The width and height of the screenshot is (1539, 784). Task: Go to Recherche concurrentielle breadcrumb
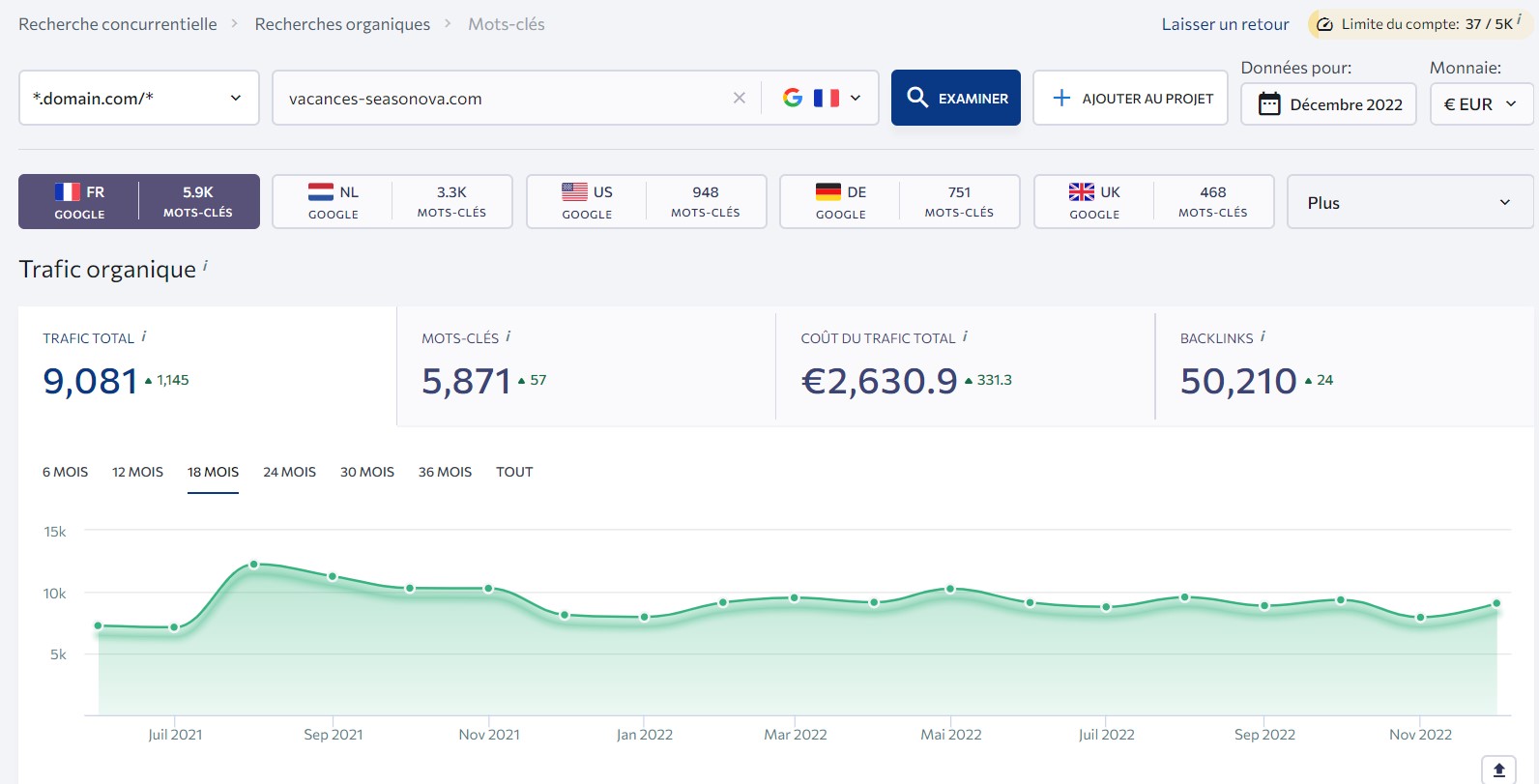tap(118, 24)
